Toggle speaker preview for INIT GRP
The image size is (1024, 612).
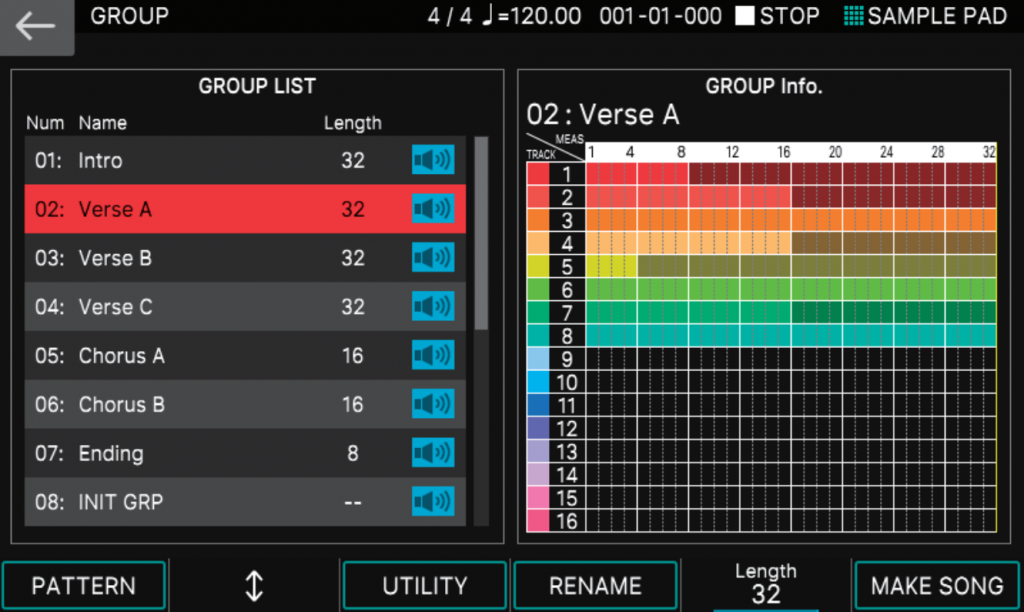pos(433,501)
